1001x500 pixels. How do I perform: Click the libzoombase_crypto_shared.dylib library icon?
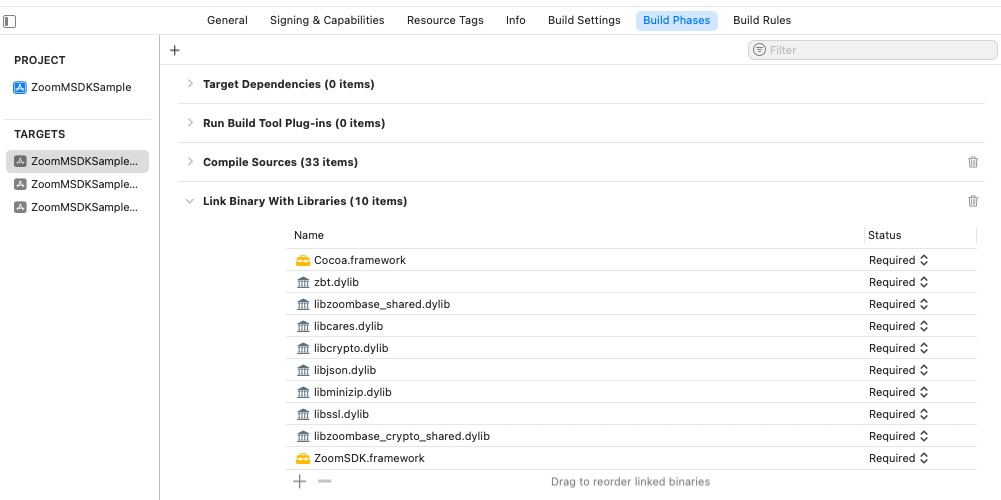[x=303, y=436]
